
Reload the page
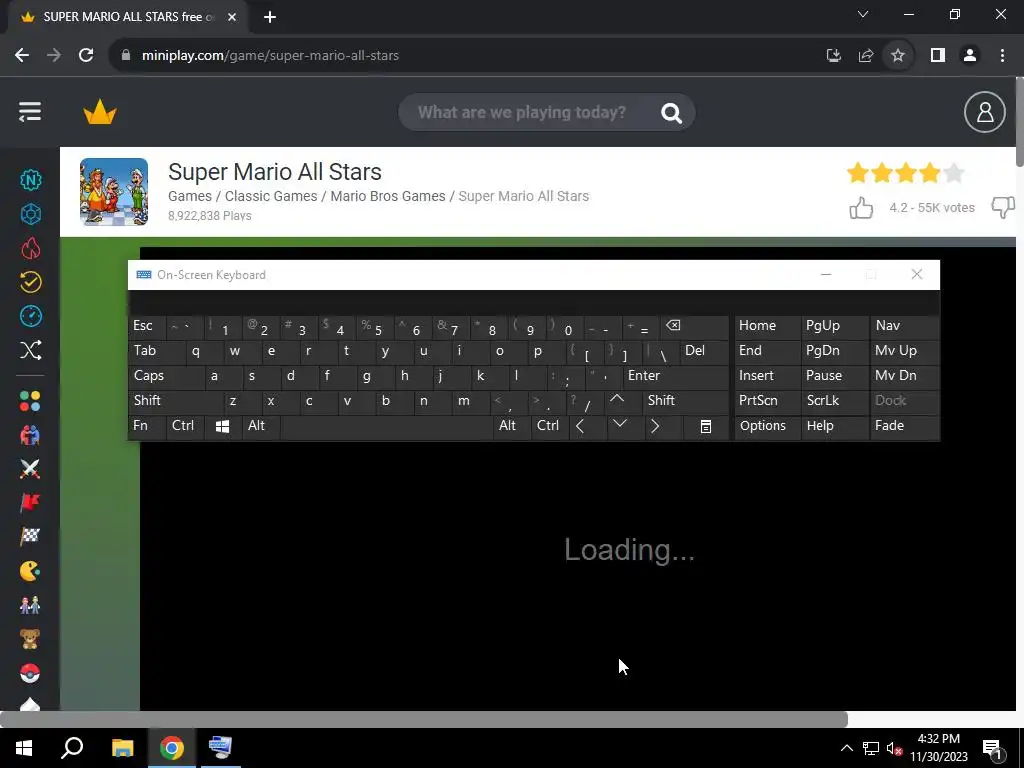[86, 56]
